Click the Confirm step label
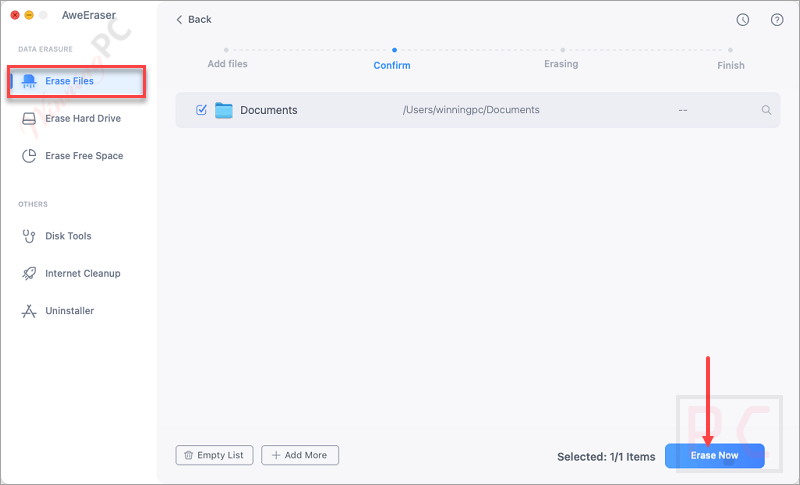 392,65
